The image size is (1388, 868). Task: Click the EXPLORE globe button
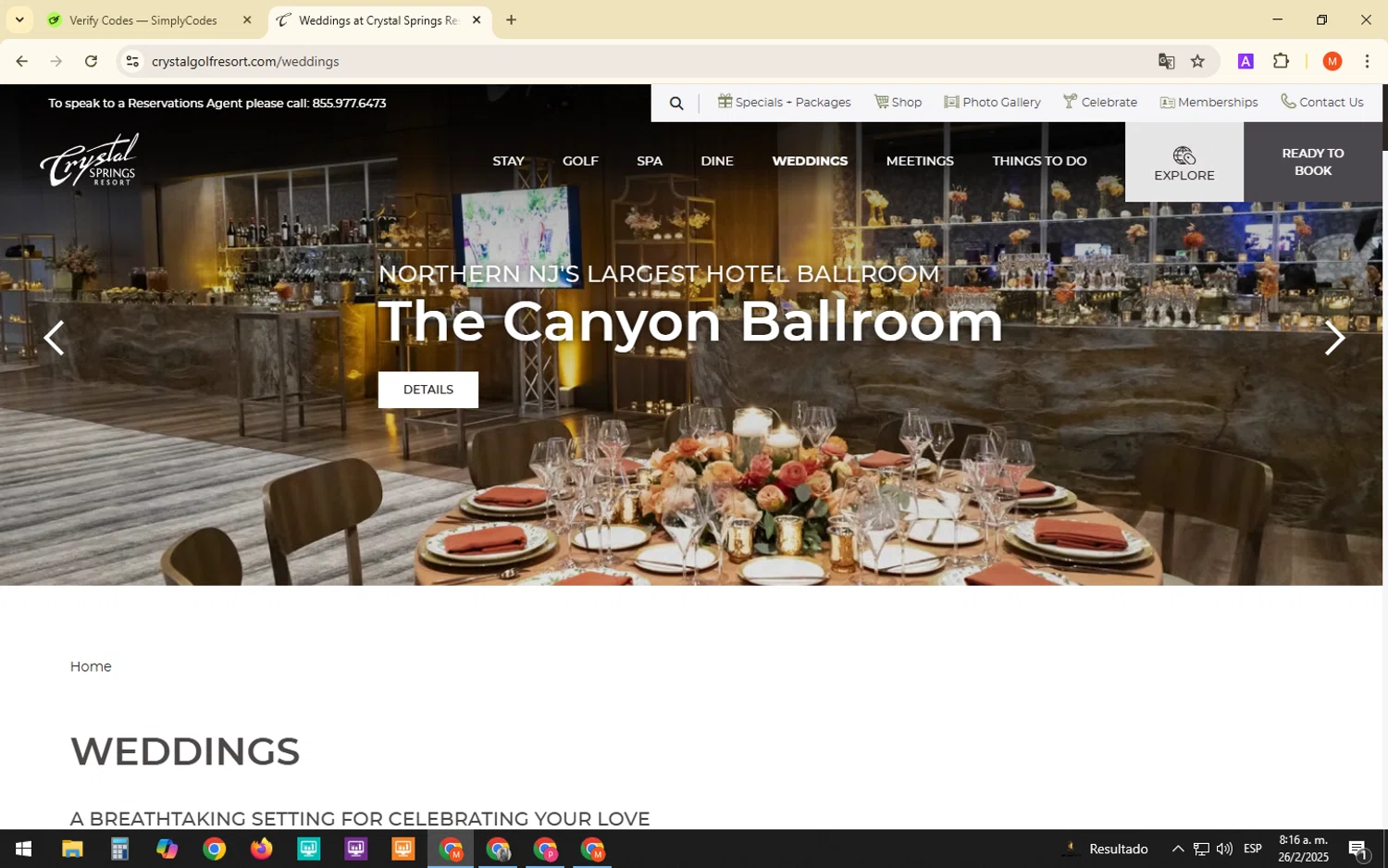point(1184,162)
